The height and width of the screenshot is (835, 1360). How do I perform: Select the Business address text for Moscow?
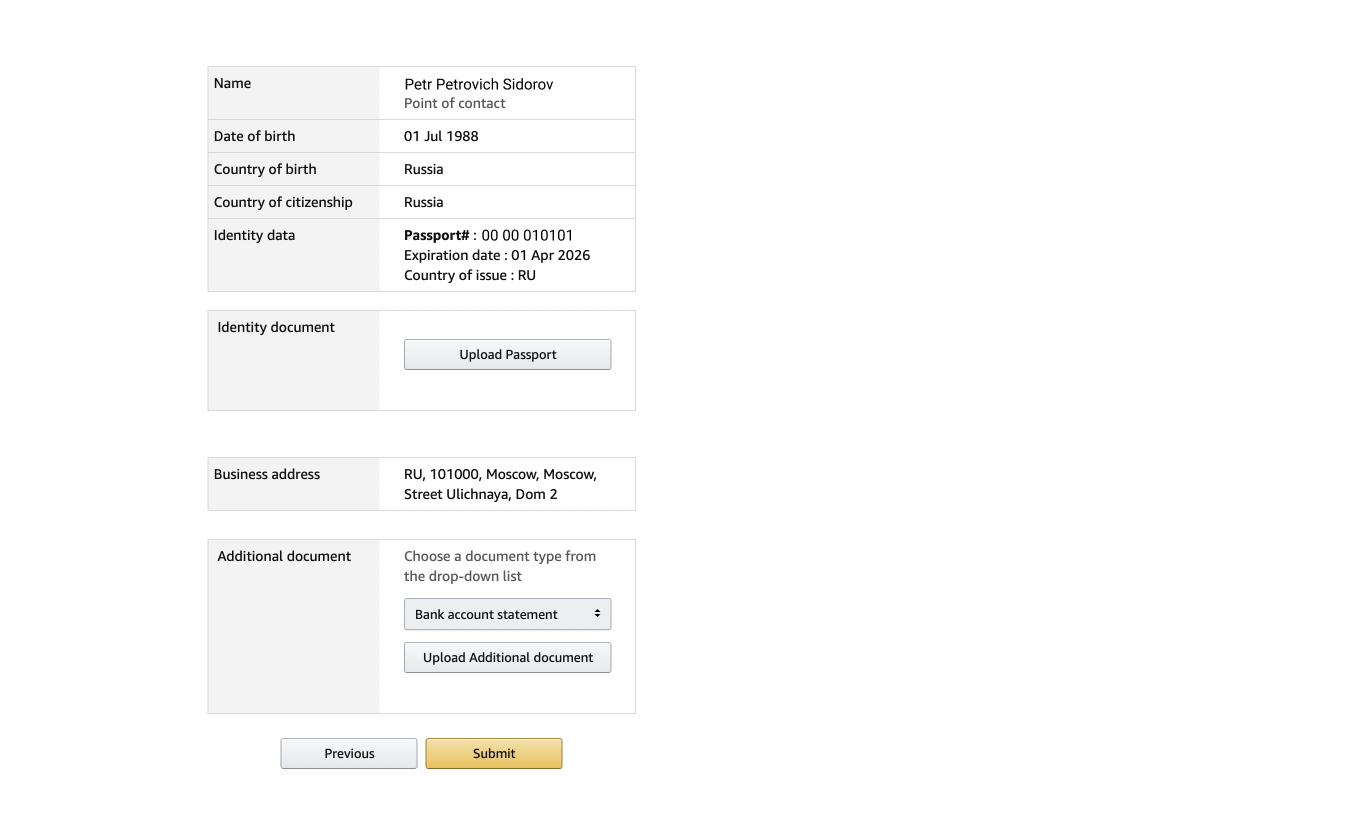click(499, 484)
